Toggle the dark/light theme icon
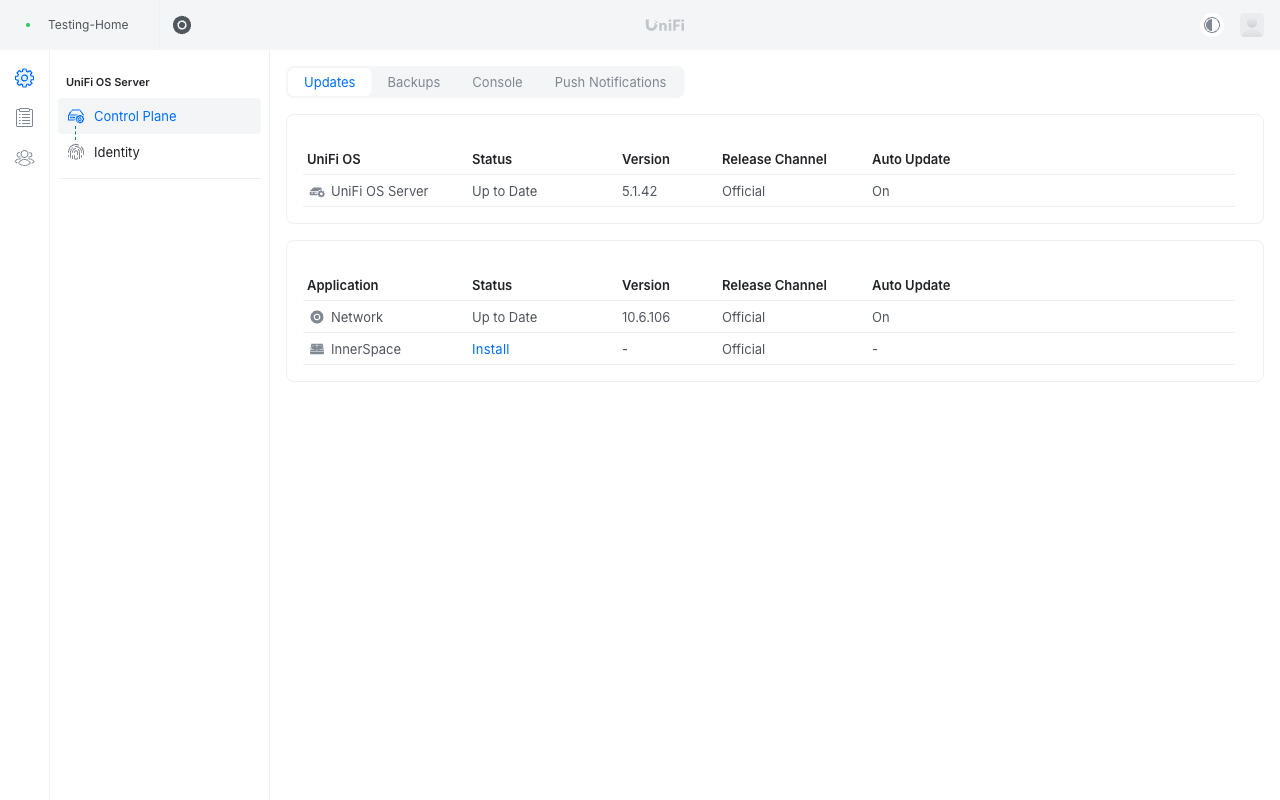The width and height of the screenshot is (1280, 800). tap(1212, 25)
